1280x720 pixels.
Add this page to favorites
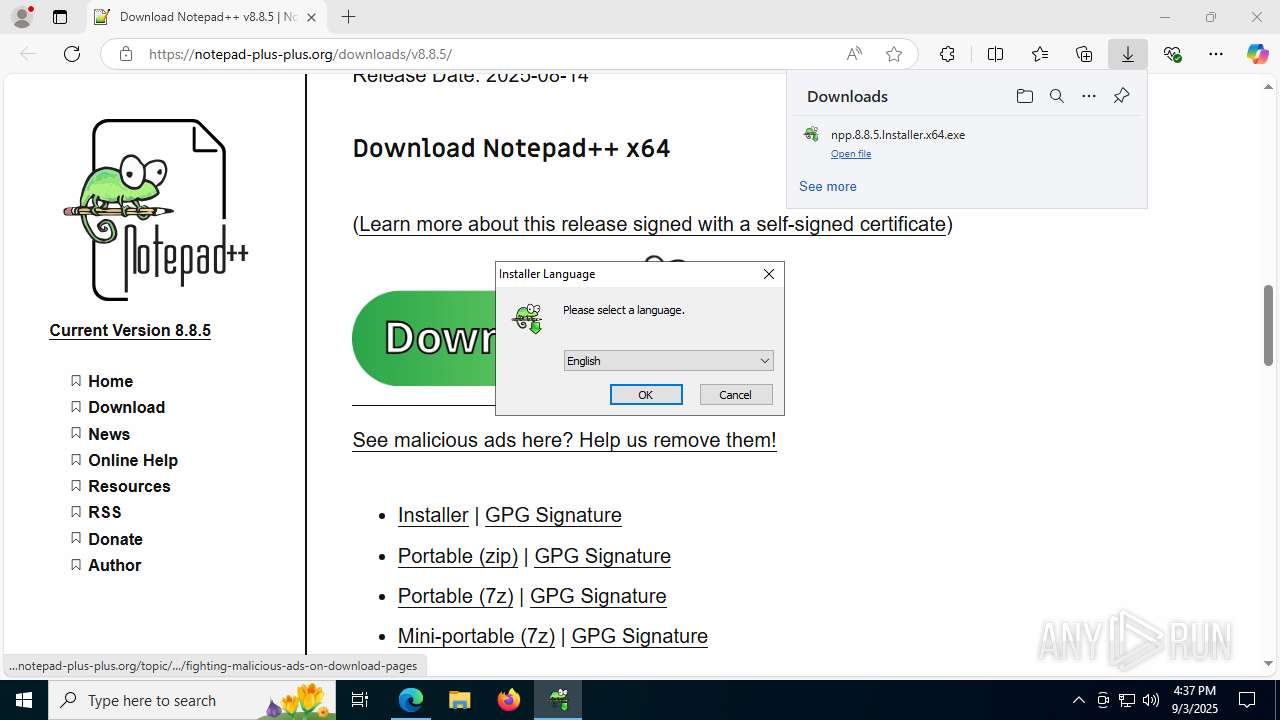[894, 54]
